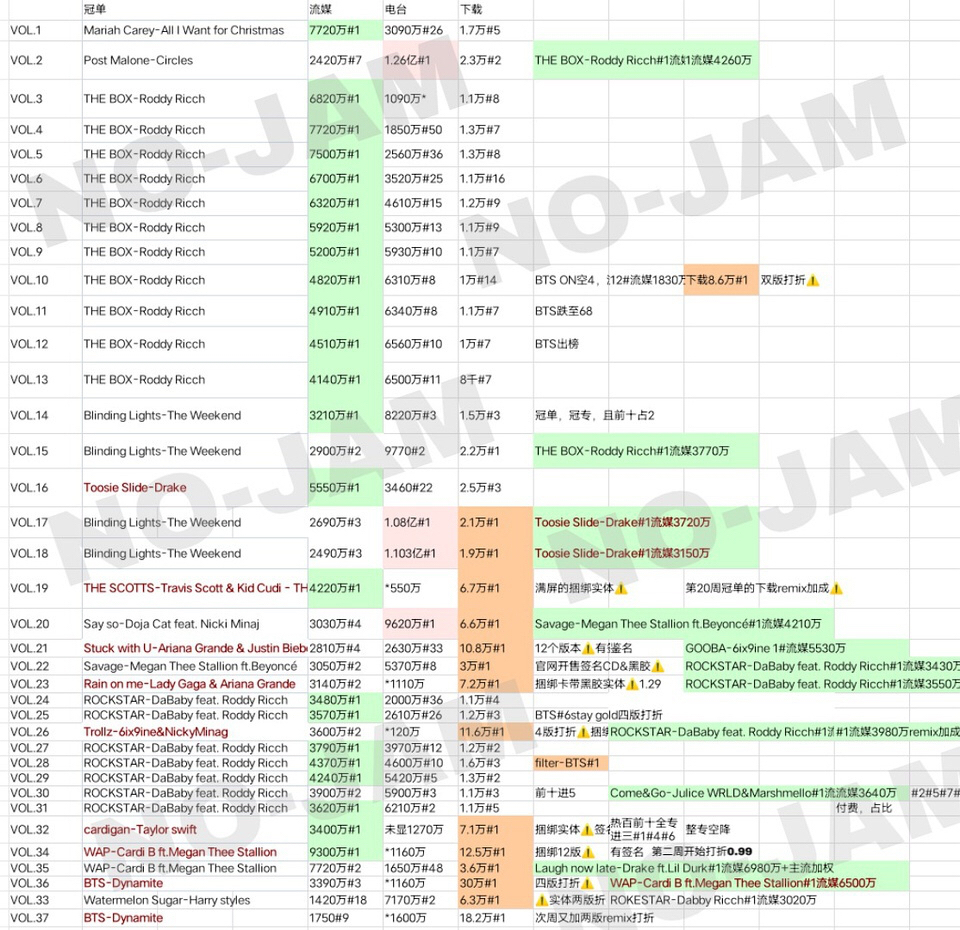Click the 冠单，冠专，且前十占2 note cell

[x=594, y=415]
